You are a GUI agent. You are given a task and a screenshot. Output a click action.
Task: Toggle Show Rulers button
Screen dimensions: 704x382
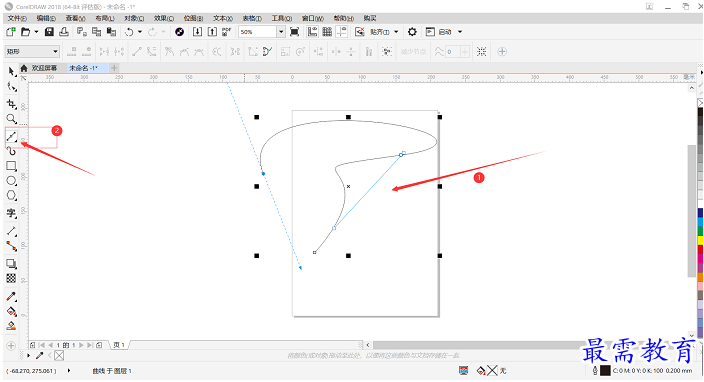312,32
